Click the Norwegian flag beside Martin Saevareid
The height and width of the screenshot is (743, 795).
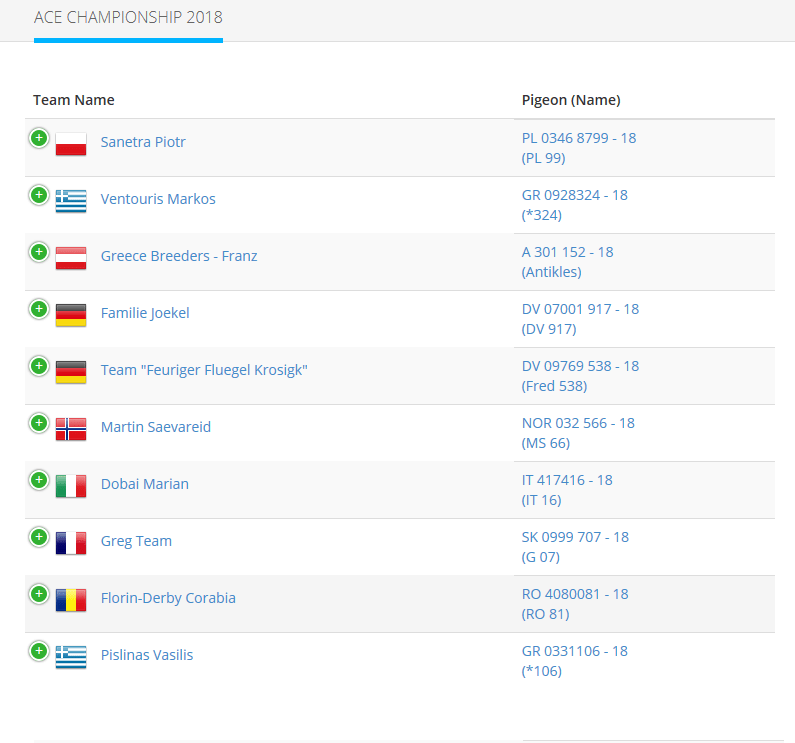(71, 429)
